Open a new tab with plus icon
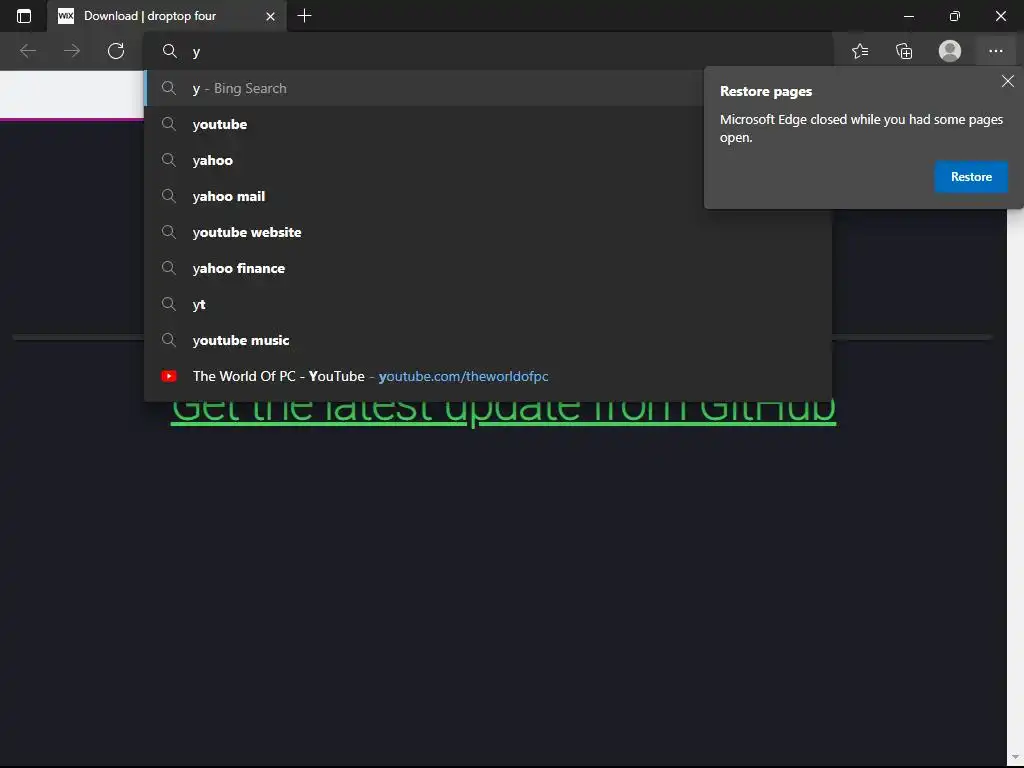The image size is (1024, 768). coord(304,16)
